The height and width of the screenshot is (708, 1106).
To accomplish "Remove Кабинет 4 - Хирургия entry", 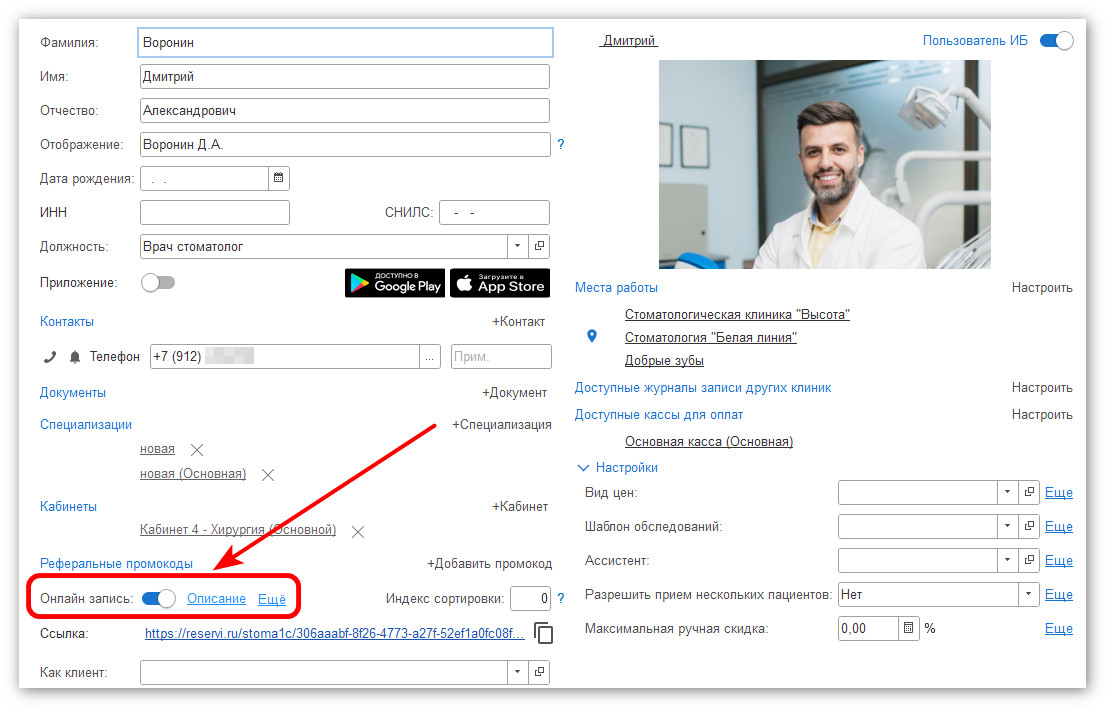I will click(358, 531).
